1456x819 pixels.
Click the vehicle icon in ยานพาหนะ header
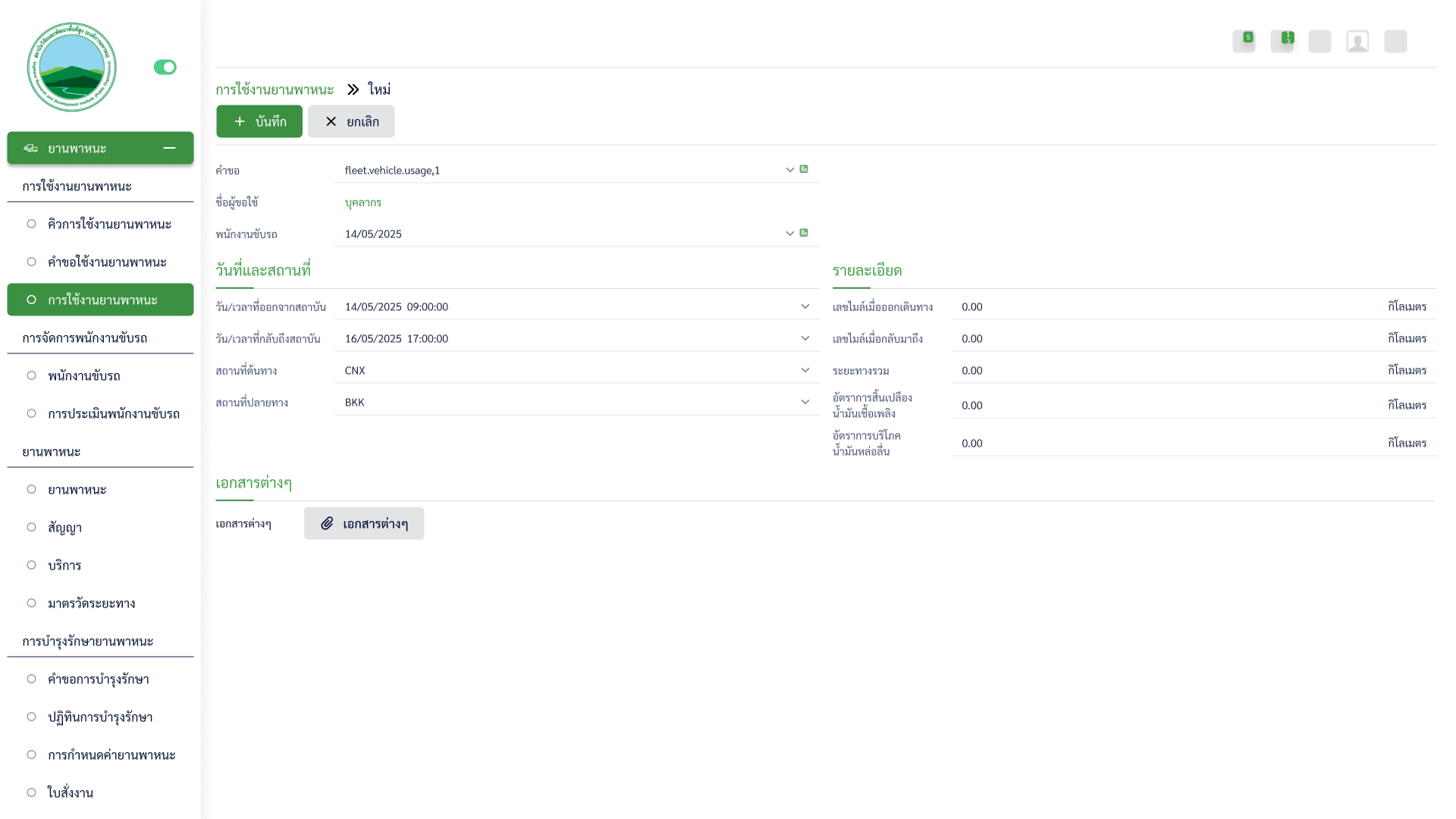(30, 148)
